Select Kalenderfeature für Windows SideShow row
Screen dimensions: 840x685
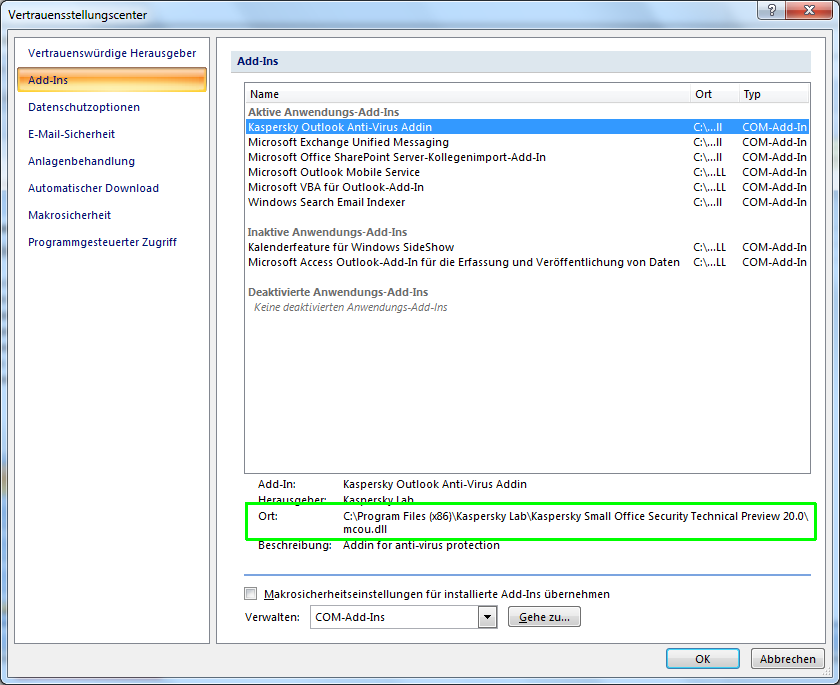coord(527,247)
